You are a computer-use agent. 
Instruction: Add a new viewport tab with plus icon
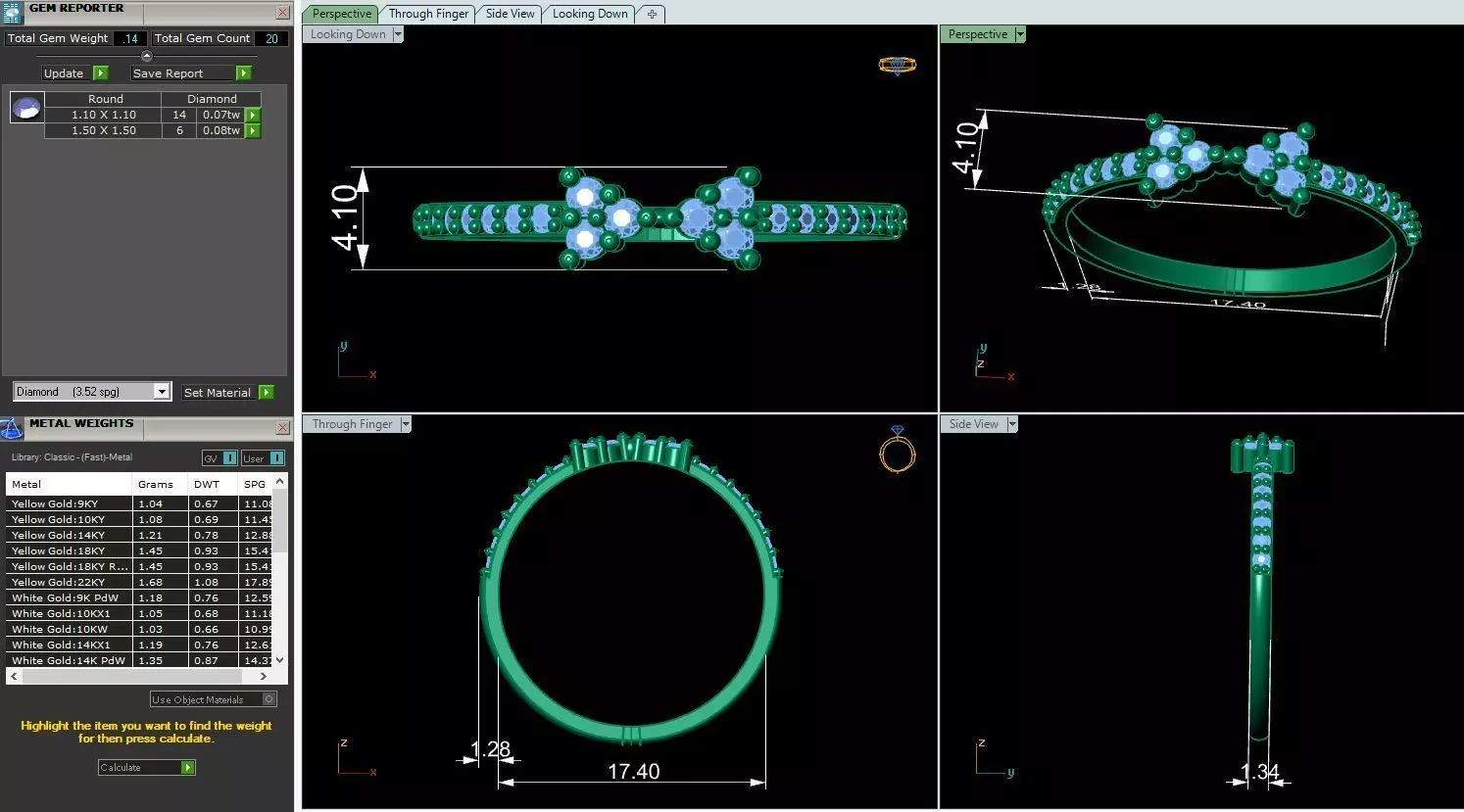tap(652, 14)
